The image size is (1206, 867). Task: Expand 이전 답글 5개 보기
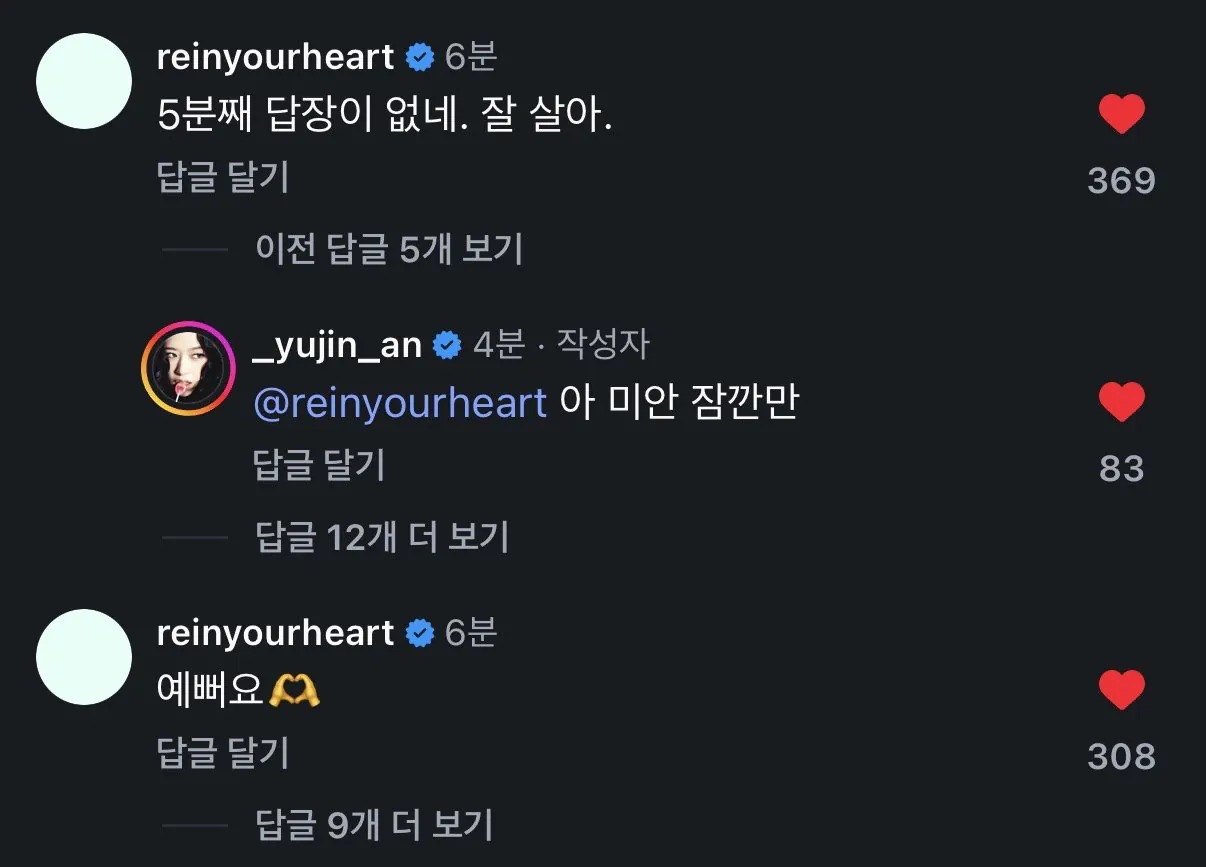click(390, 249)
